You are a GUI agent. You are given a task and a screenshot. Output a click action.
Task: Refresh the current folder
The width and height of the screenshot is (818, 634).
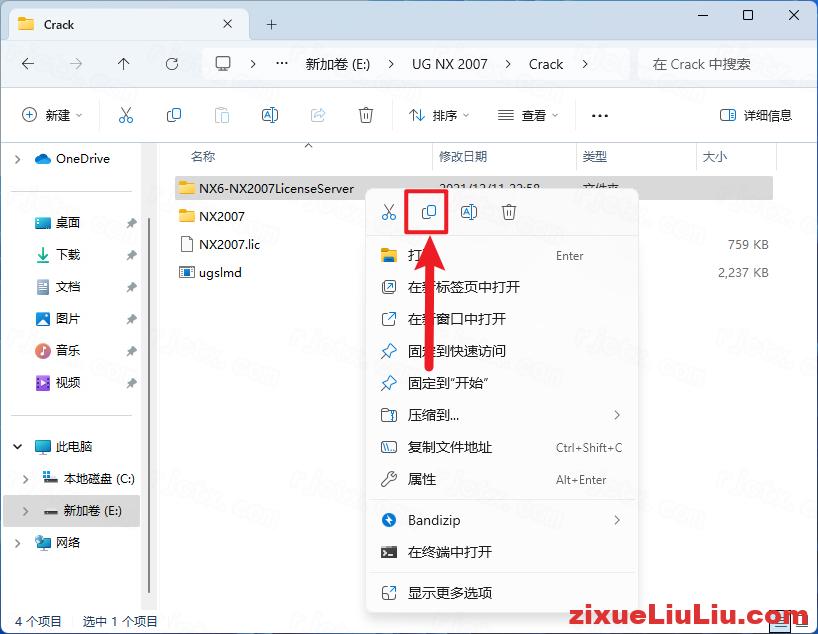point(172,64)
